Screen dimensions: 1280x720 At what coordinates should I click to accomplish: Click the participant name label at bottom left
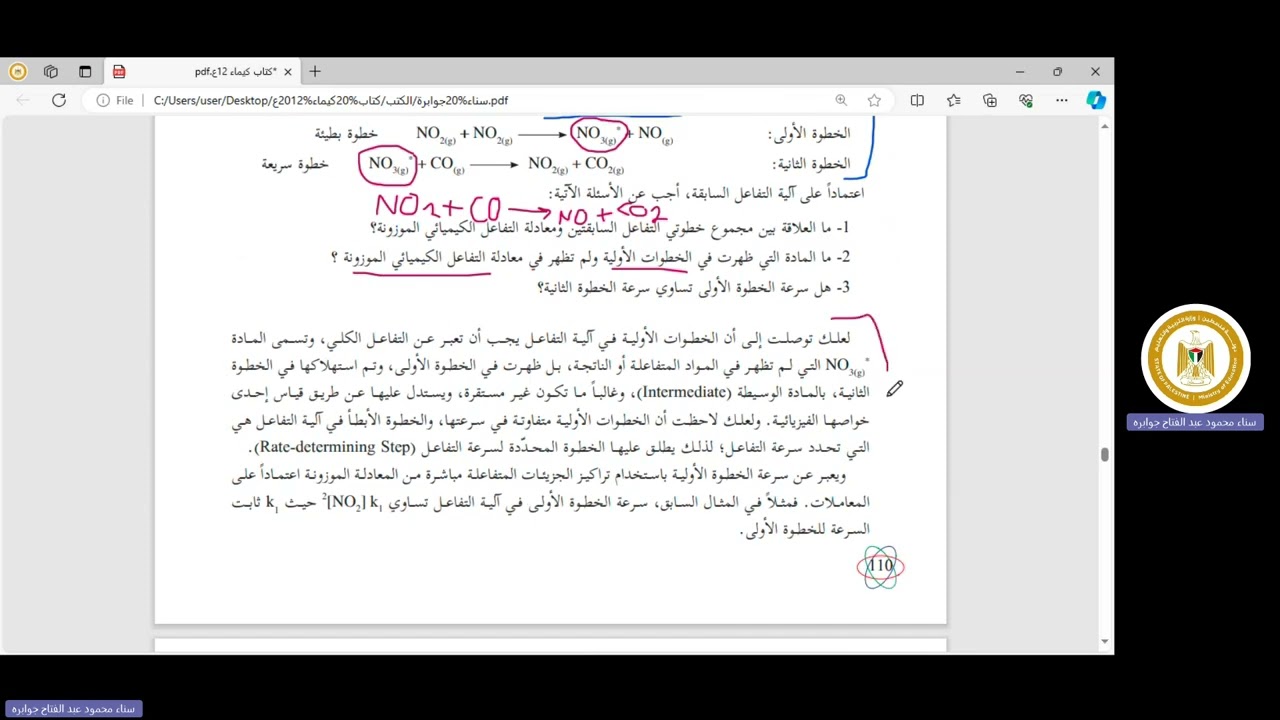[x=72, y=709]
